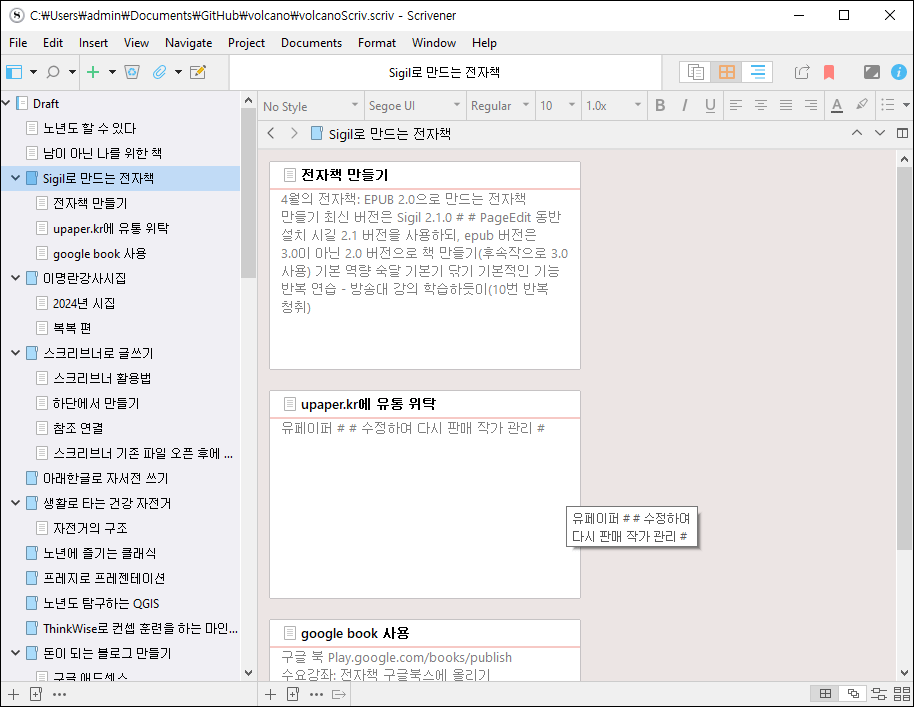Collapse the 스크리브너로 글쓰기 folder
The height and width of the screenshot is (707, 914).
pos(16,353)
